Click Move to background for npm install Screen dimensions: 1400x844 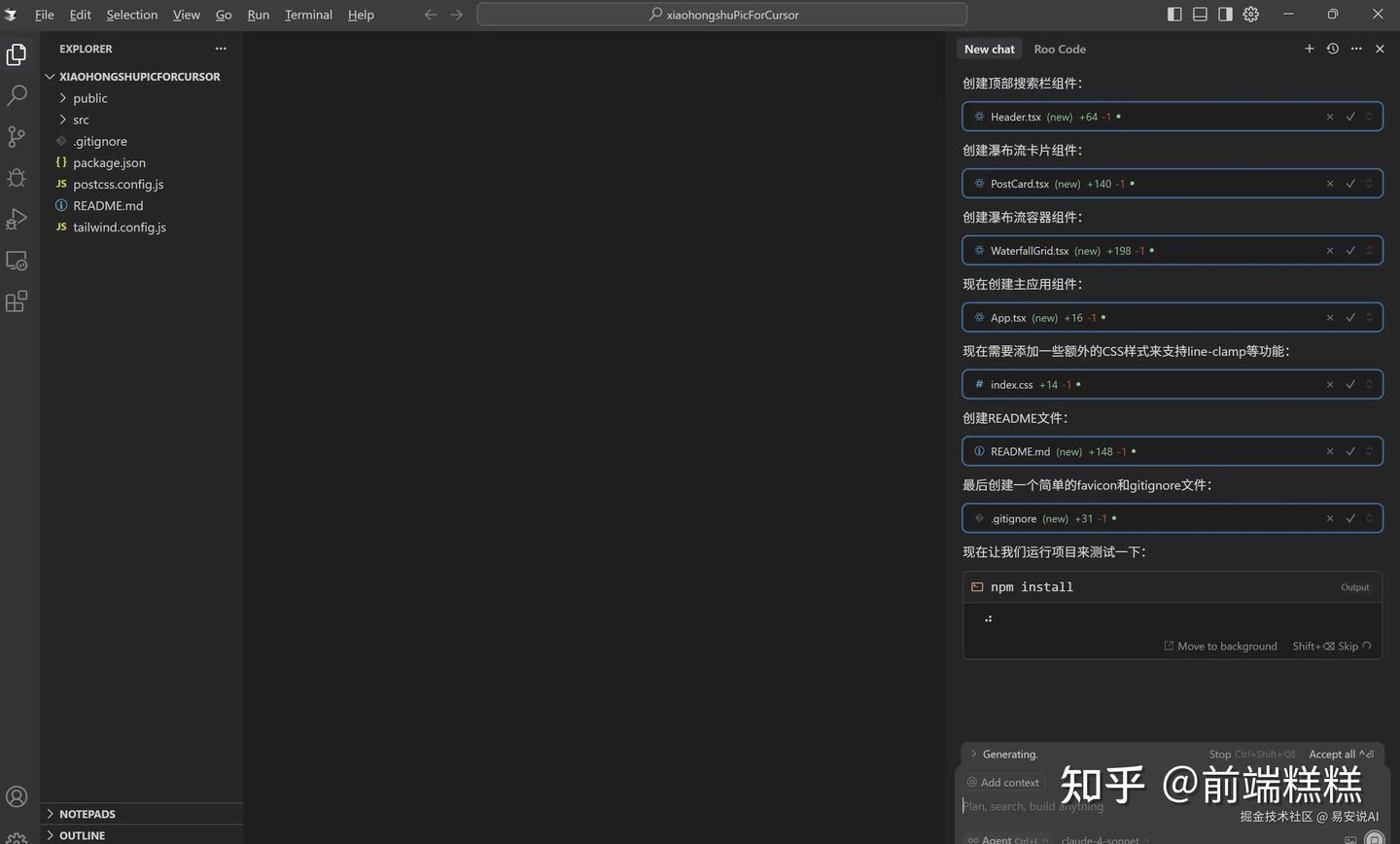tap(1220, 647)
